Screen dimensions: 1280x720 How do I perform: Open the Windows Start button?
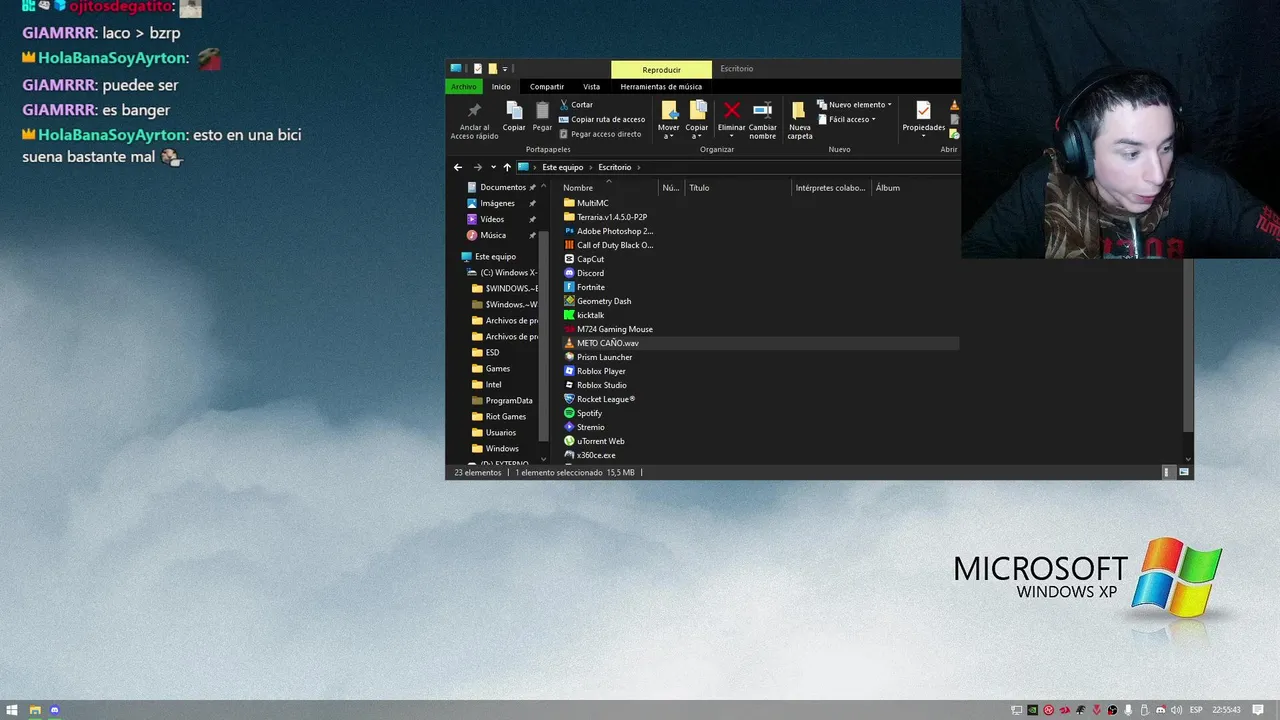12,710
